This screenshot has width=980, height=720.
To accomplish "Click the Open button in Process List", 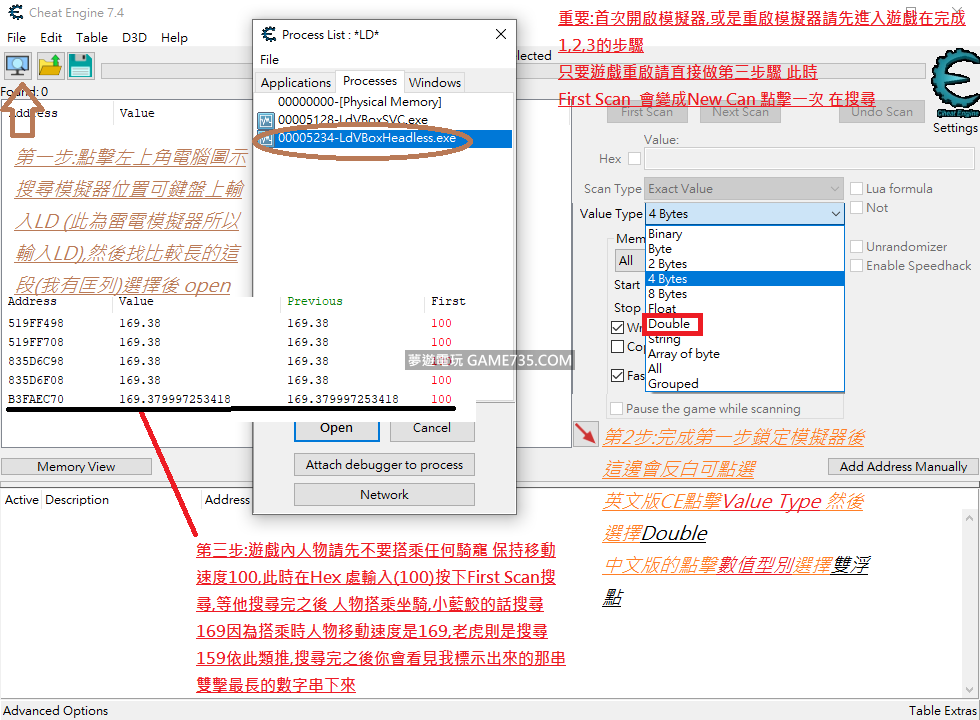I will pos(336,428).
